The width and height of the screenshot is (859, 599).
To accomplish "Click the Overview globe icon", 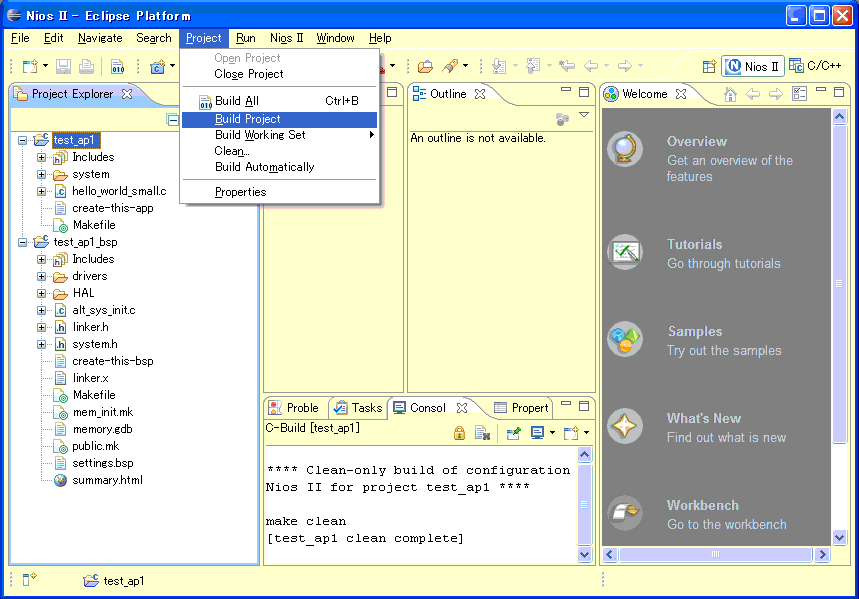I will 625,149.
